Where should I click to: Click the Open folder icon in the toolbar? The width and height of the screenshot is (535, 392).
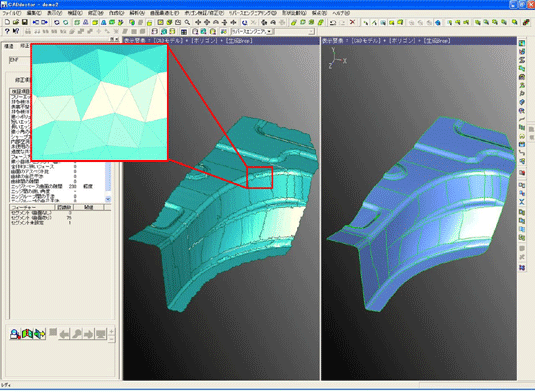[16, 23]
